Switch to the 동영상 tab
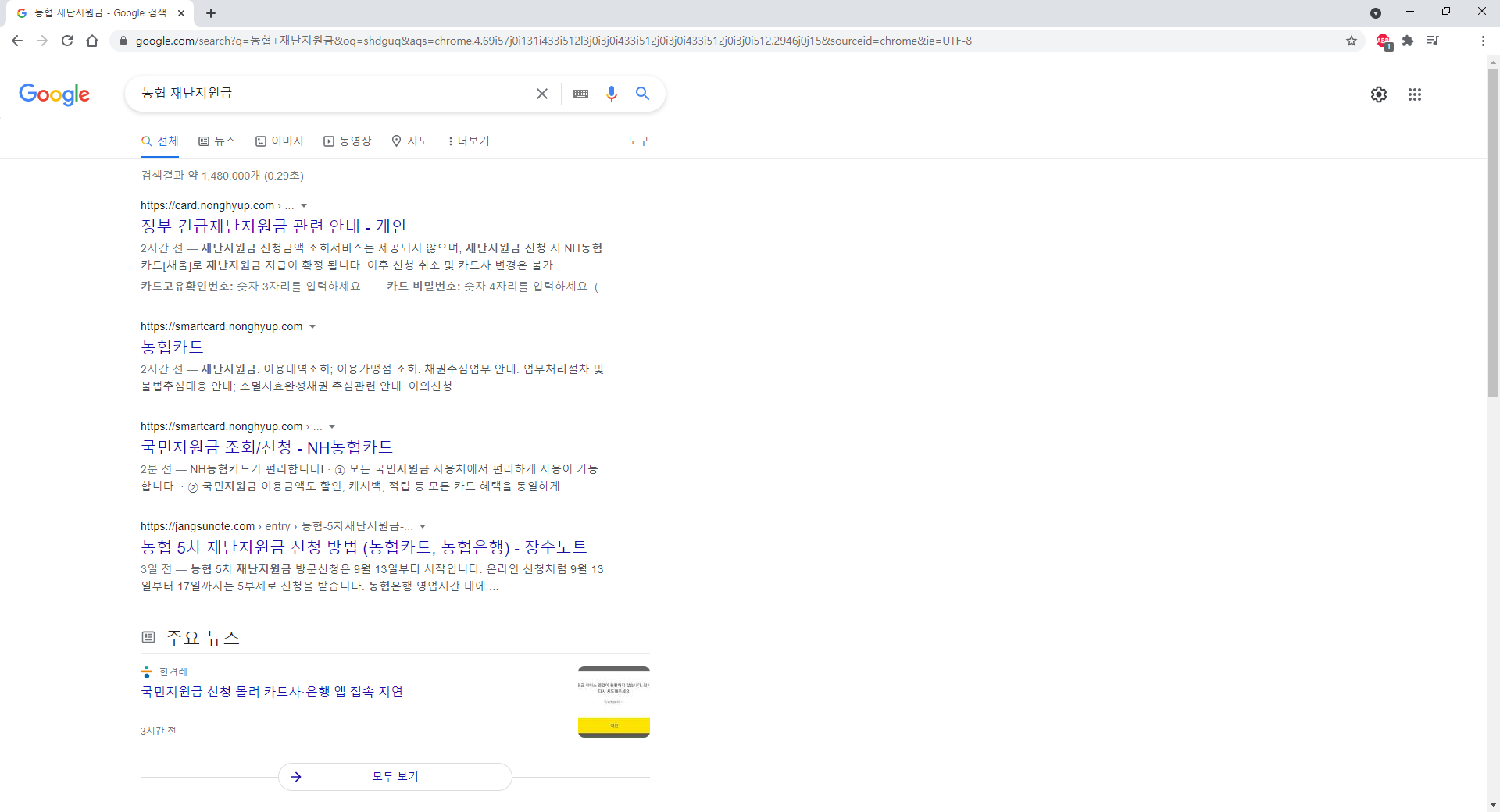Image resolution: width=1500 pixels, height=812 pixels. (348, 141)
